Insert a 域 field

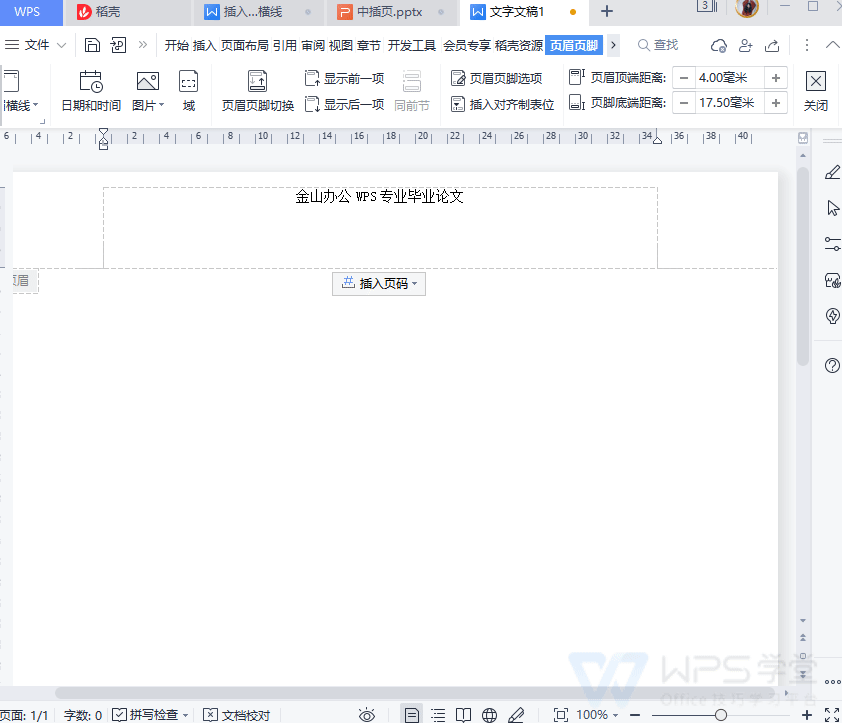188,90
